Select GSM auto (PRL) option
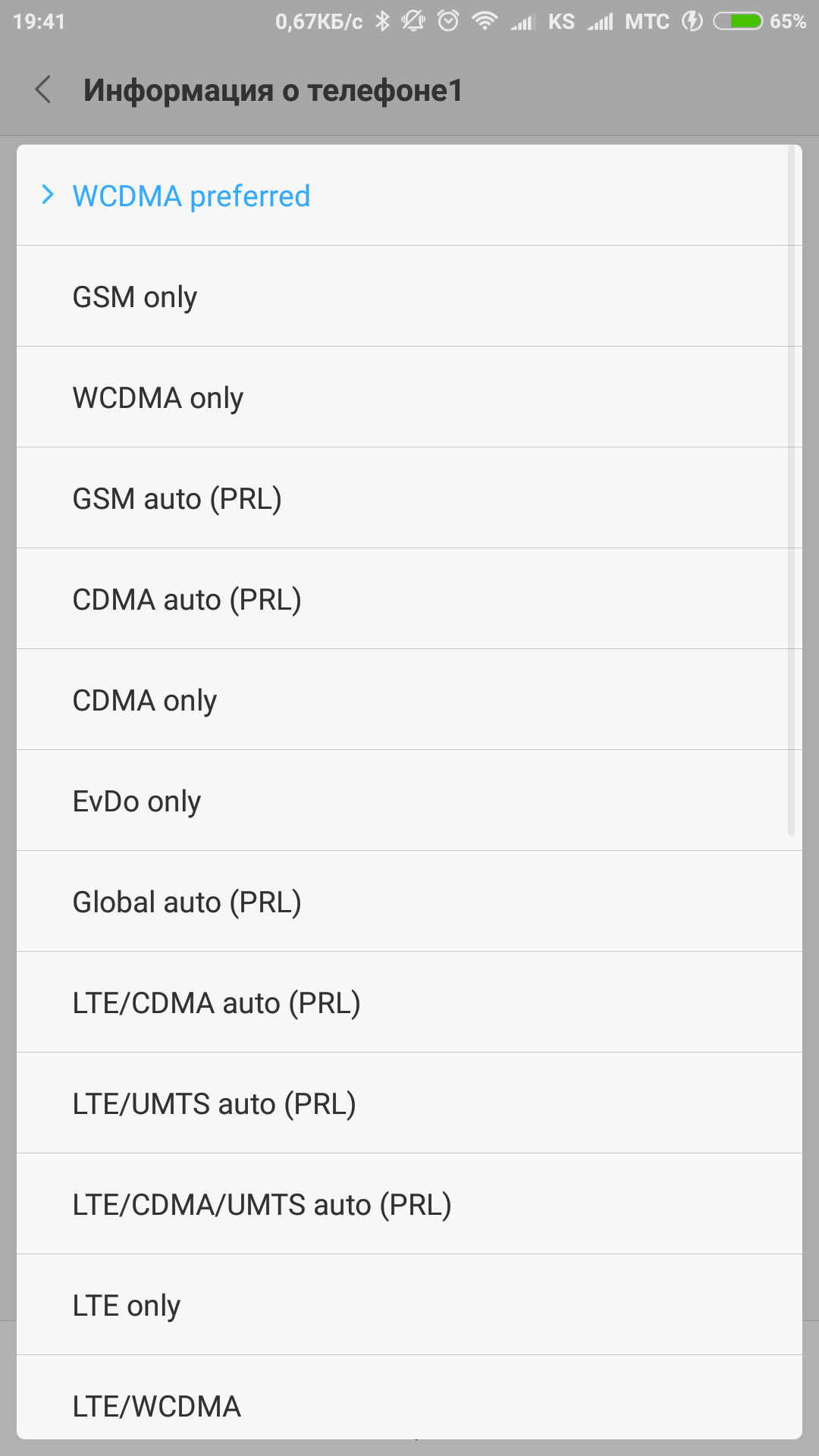The height and width of the screenshot is (1456, 819). click(x=177, y=498)
